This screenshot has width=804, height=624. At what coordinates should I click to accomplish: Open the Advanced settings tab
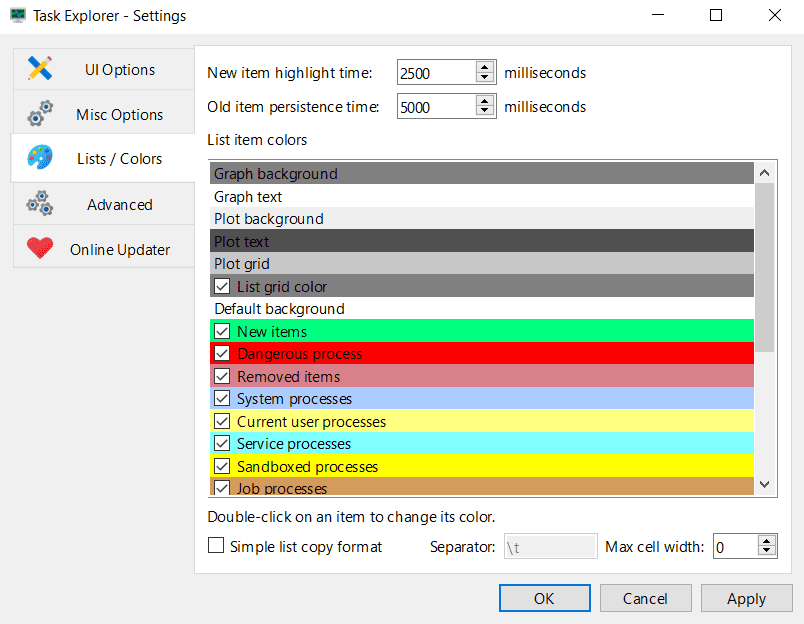[x=104, y=204]
